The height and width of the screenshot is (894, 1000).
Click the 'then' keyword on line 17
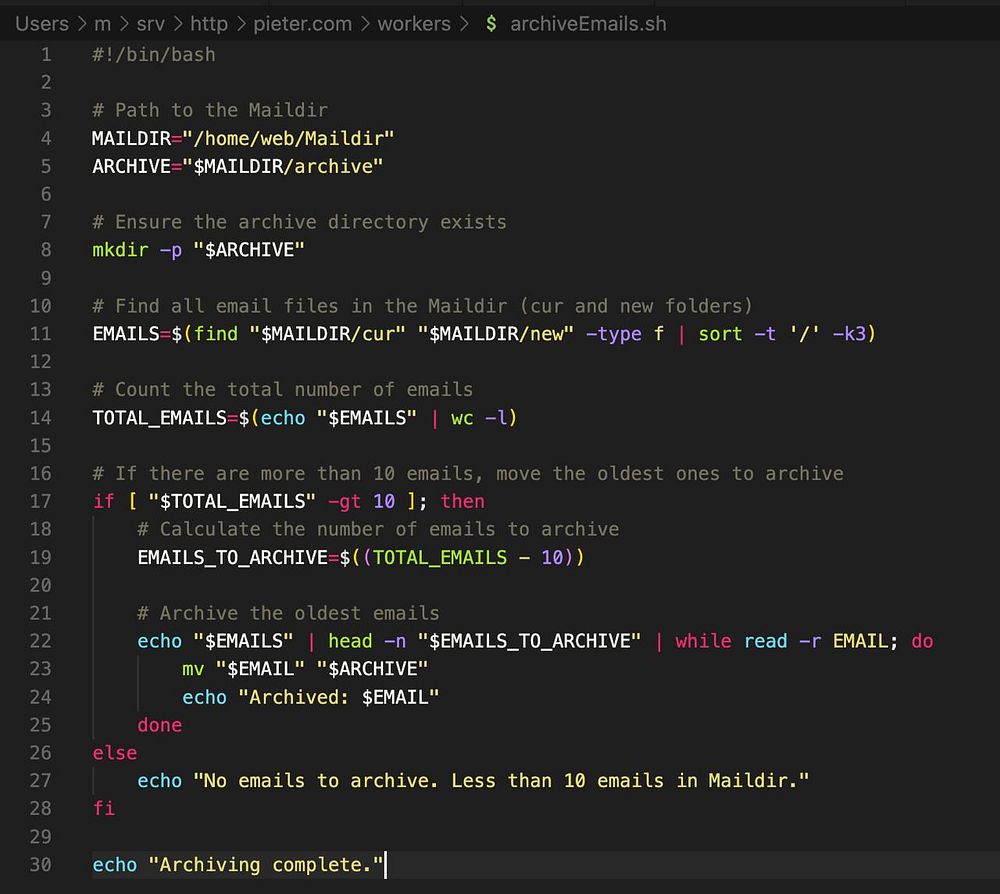[x=462, y=502]
